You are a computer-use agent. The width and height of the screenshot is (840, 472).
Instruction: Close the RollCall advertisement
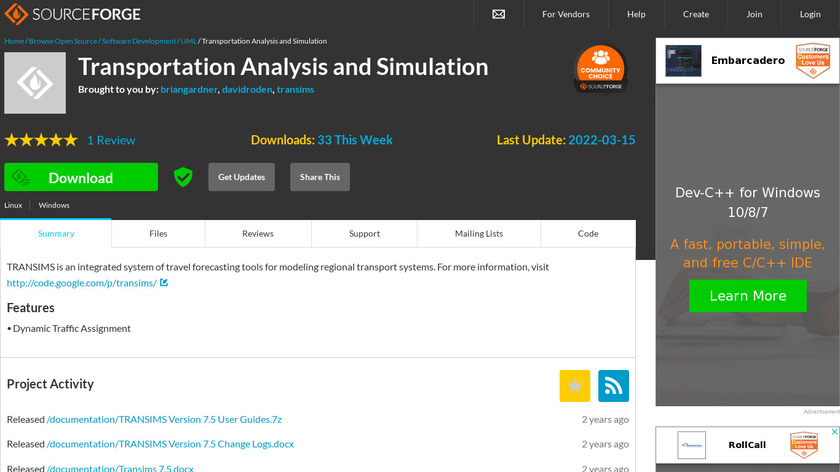pyautogui.click(x=834, y=432)
